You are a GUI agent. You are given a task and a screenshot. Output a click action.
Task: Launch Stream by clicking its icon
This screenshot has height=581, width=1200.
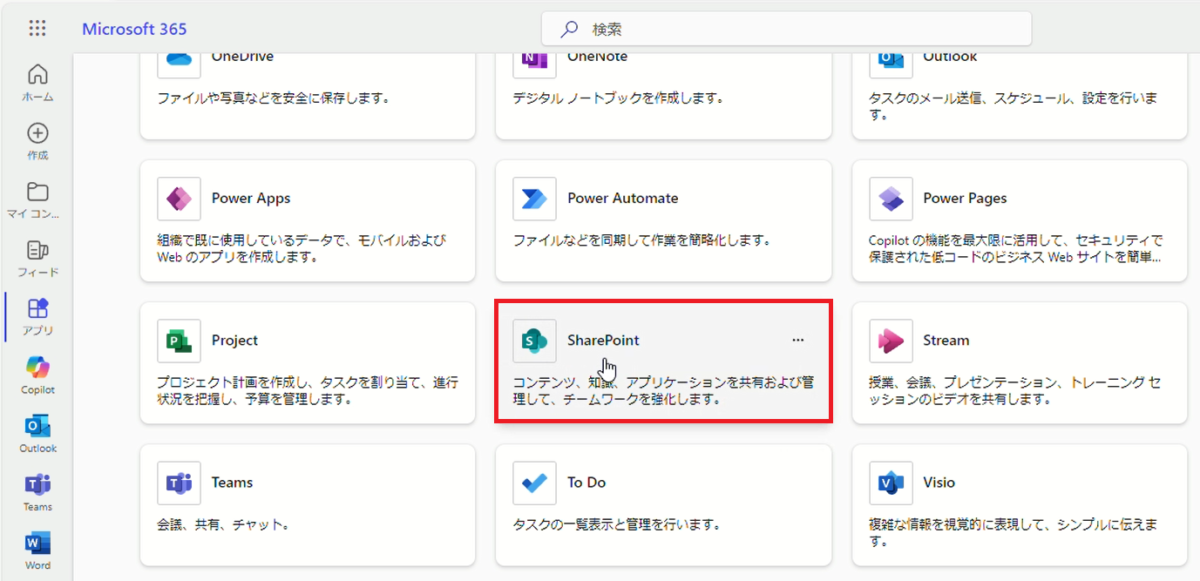891,340
